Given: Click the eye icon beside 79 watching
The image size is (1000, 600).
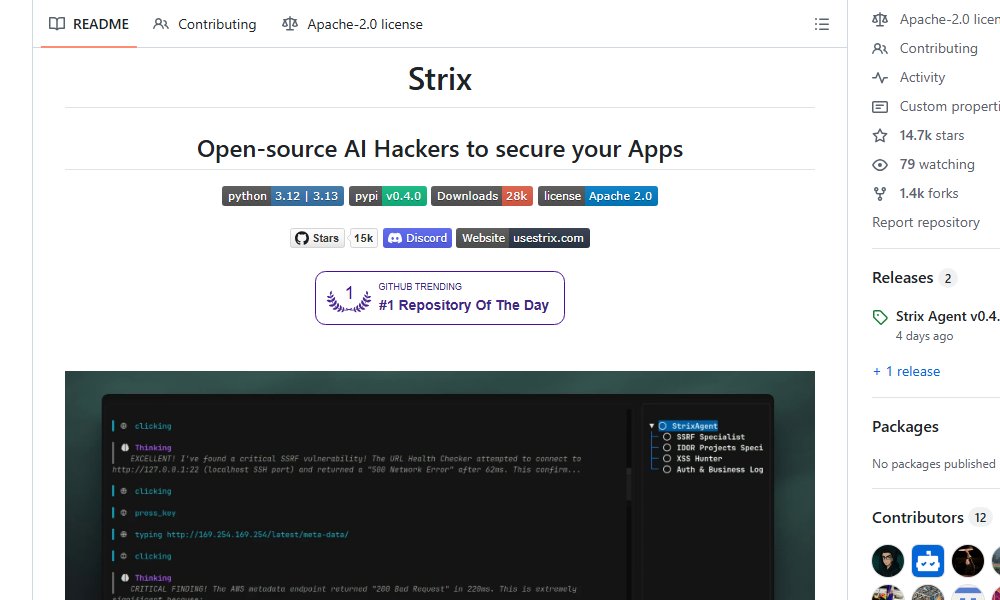Looking at the screenshot, I should [x=880, y=164].
